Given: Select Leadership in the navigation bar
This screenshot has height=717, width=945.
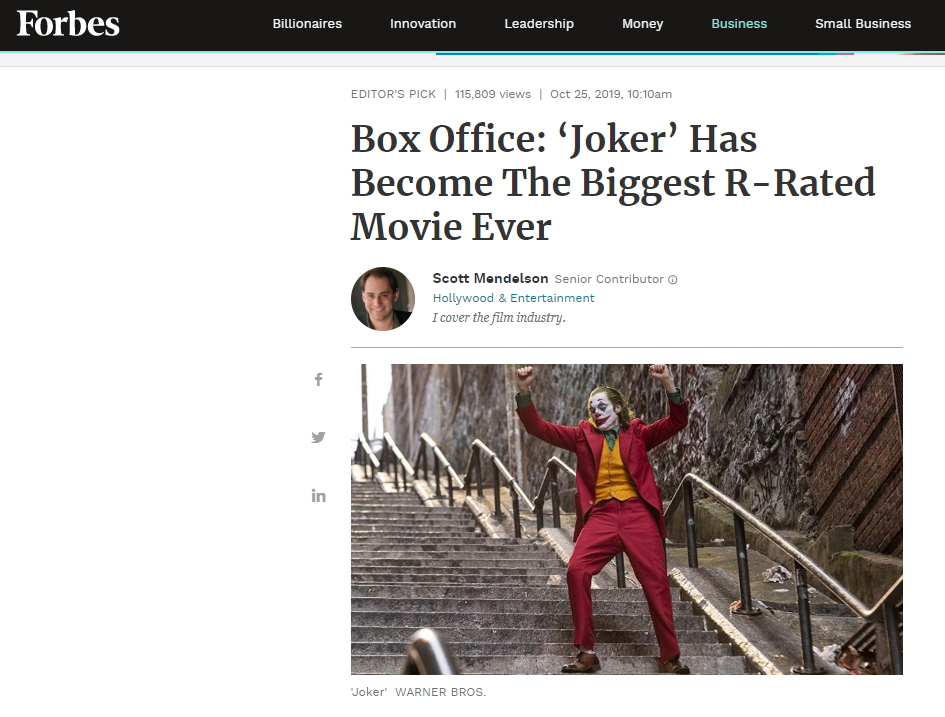Looking at the screenshot, I should click(x=539, y=23).
